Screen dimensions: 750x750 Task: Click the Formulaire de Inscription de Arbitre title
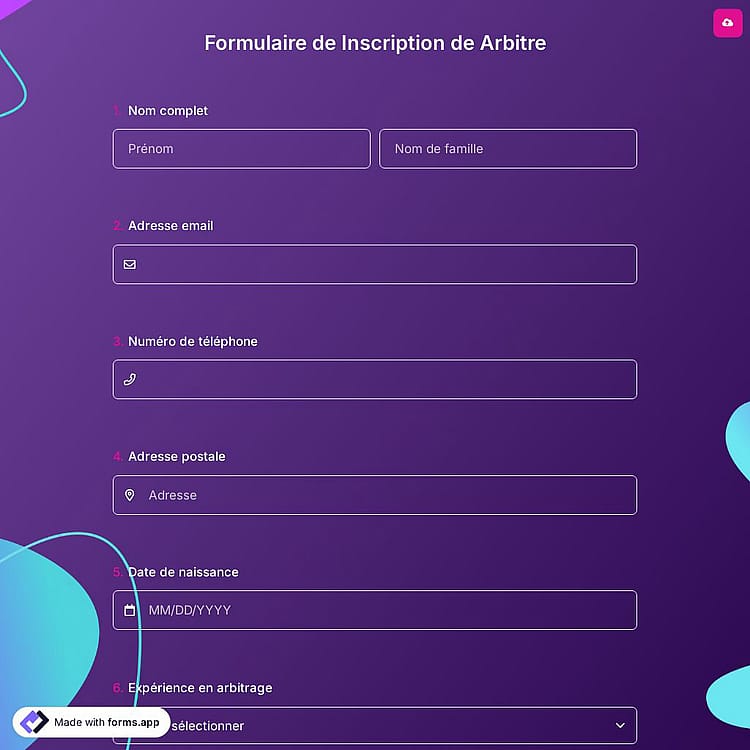coord(375,43)
